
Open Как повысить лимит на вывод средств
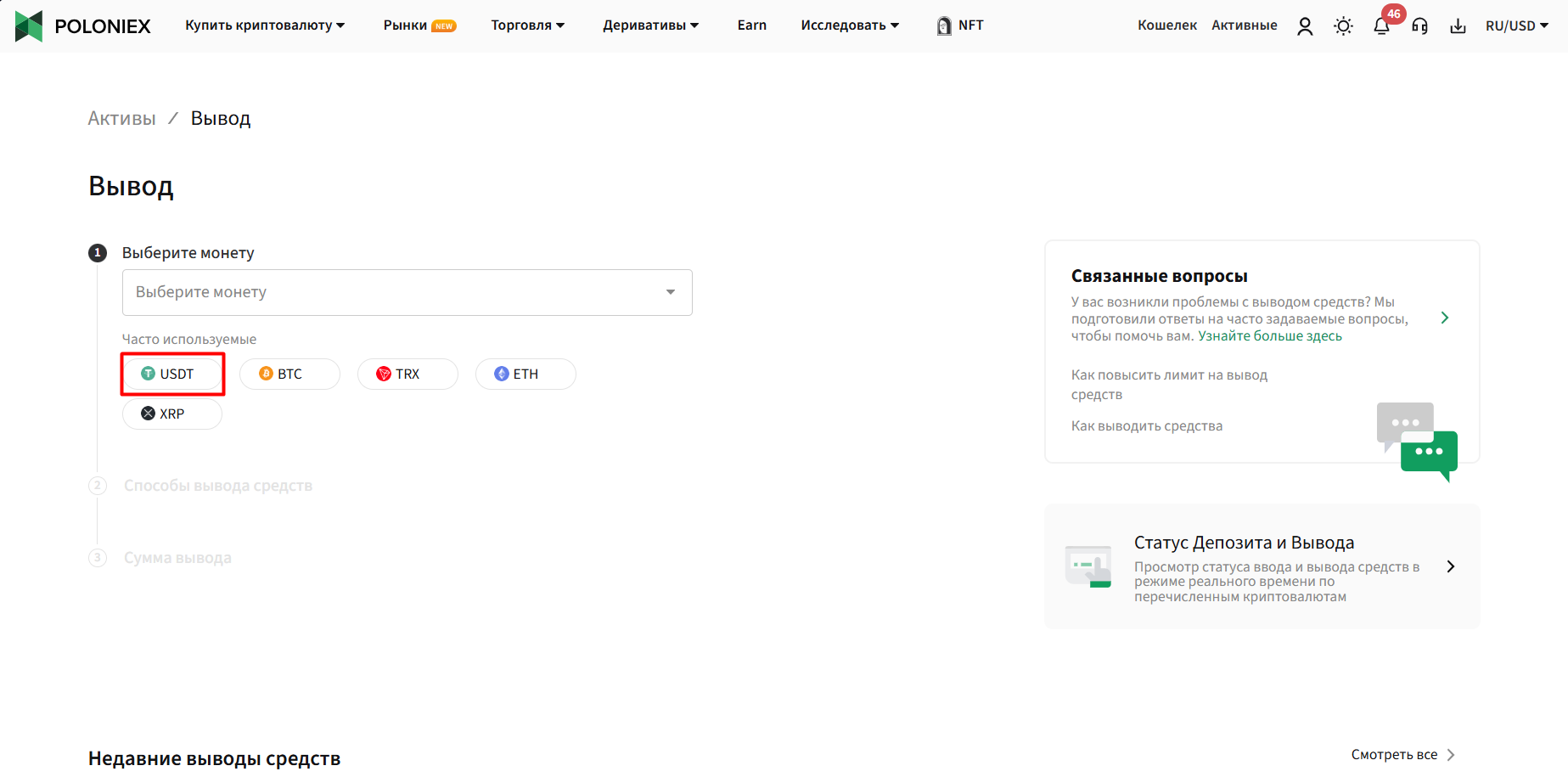[x=1169, y=385]
